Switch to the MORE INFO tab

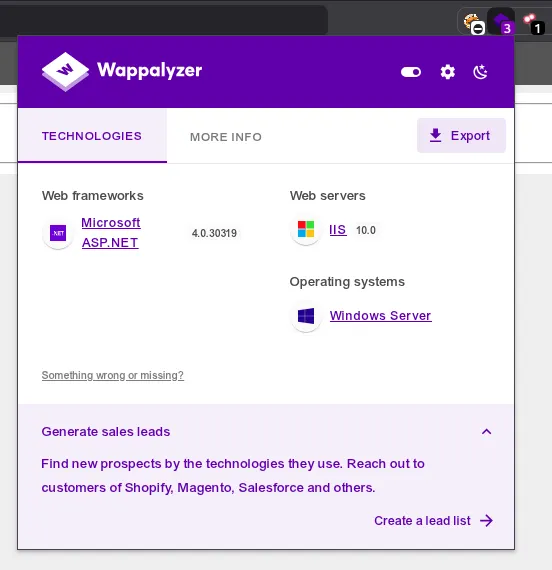coord(226,137)
